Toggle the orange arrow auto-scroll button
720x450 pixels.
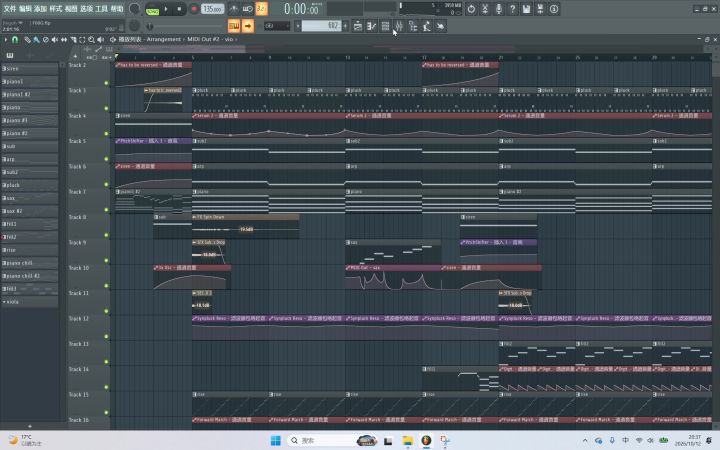248,26
